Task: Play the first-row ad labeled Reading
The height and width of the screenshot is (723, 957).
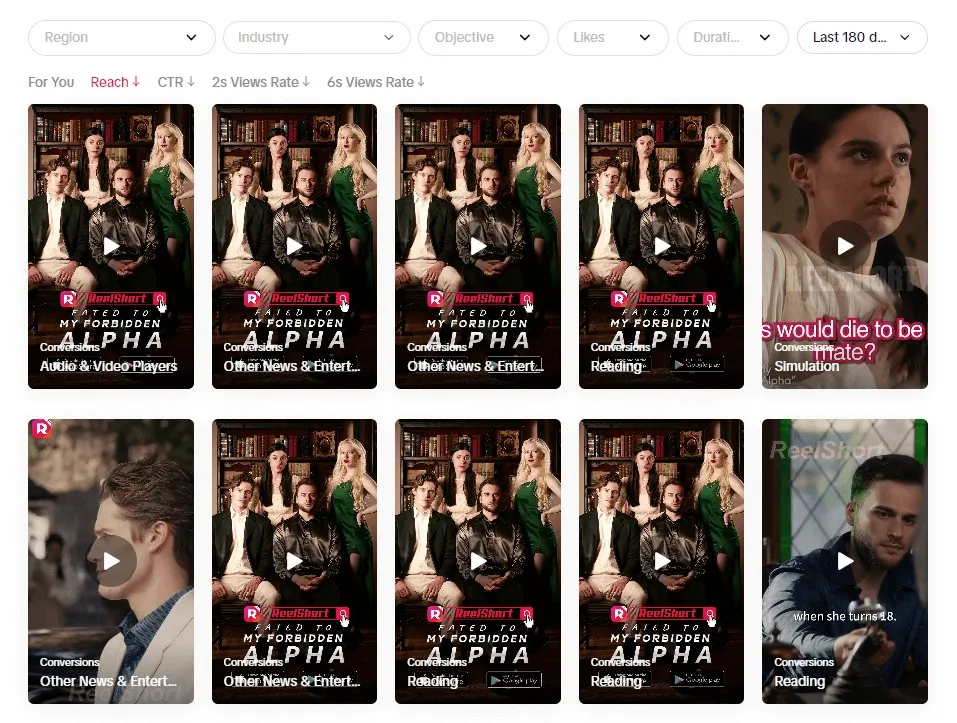Action: tap(662, 246)
